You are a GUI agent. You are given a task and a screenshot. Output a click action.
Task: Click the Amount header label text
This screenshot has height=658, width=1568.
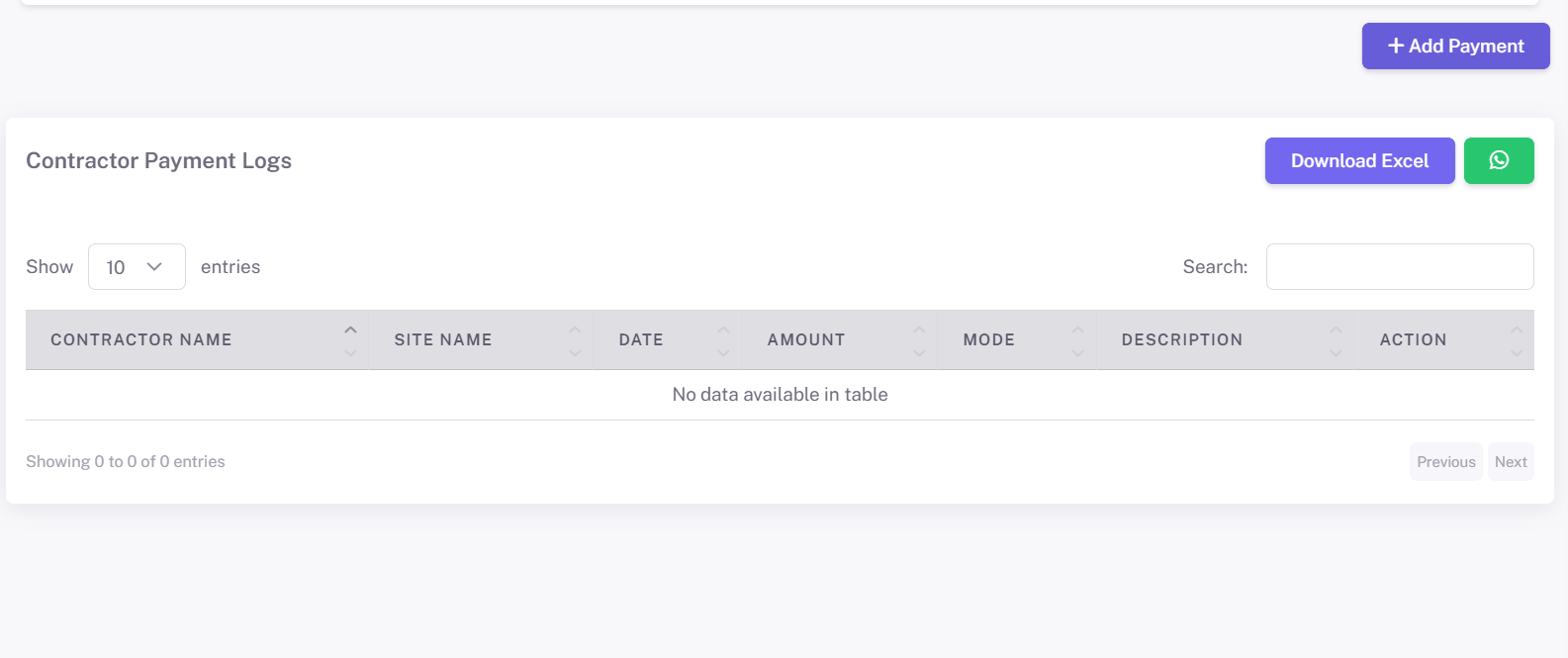click(x=806, y=340)
